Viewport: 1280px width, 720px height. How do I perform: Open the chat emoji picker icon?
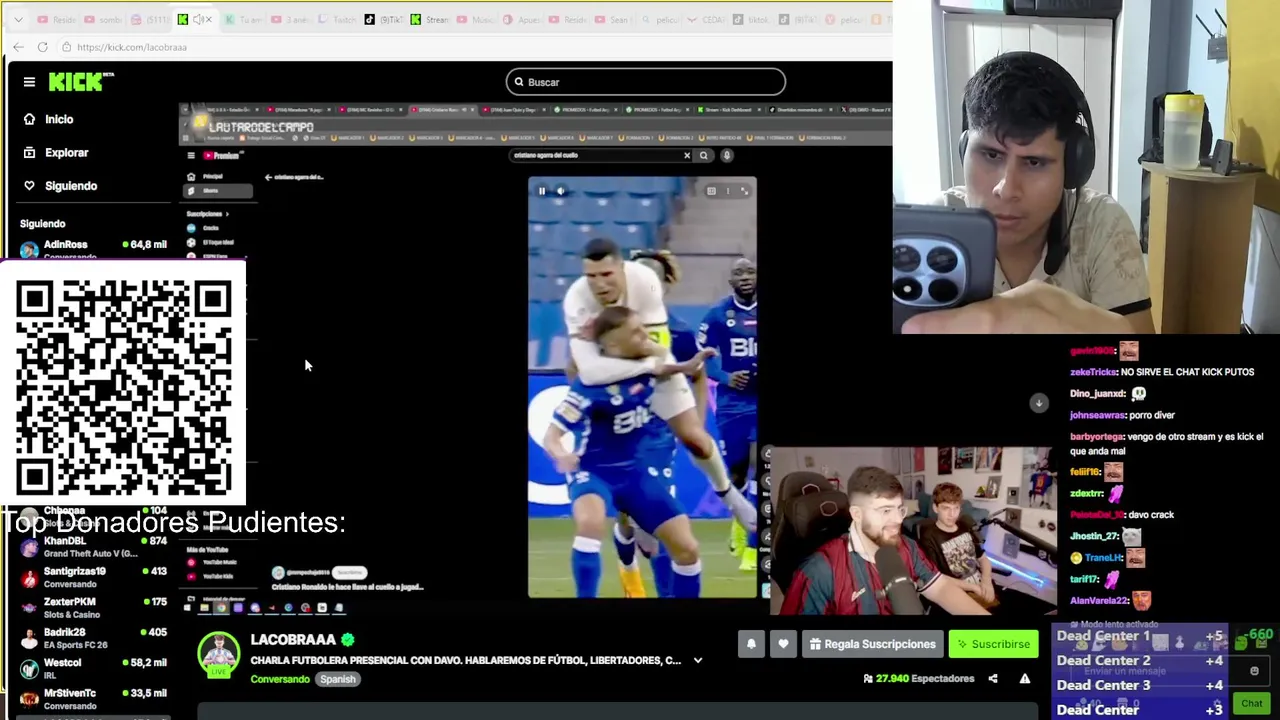click(x=1254, y=671)
